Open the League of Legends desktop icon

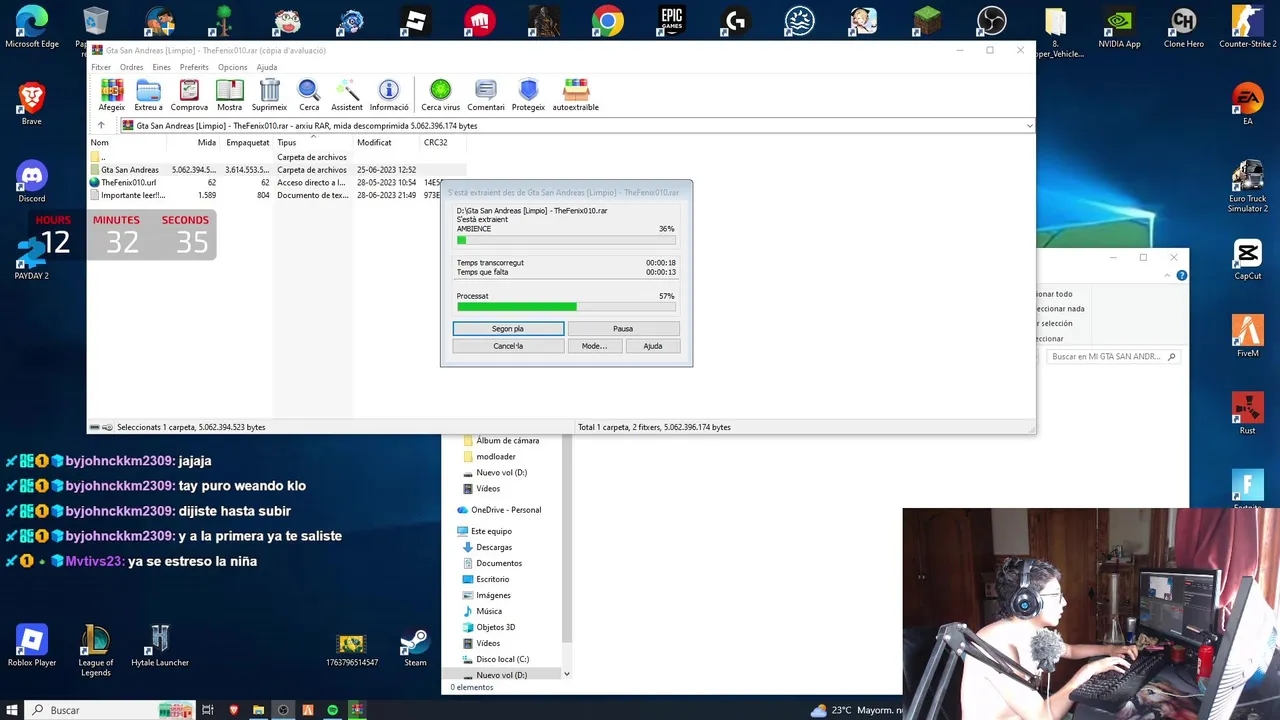tap(96, 651)
